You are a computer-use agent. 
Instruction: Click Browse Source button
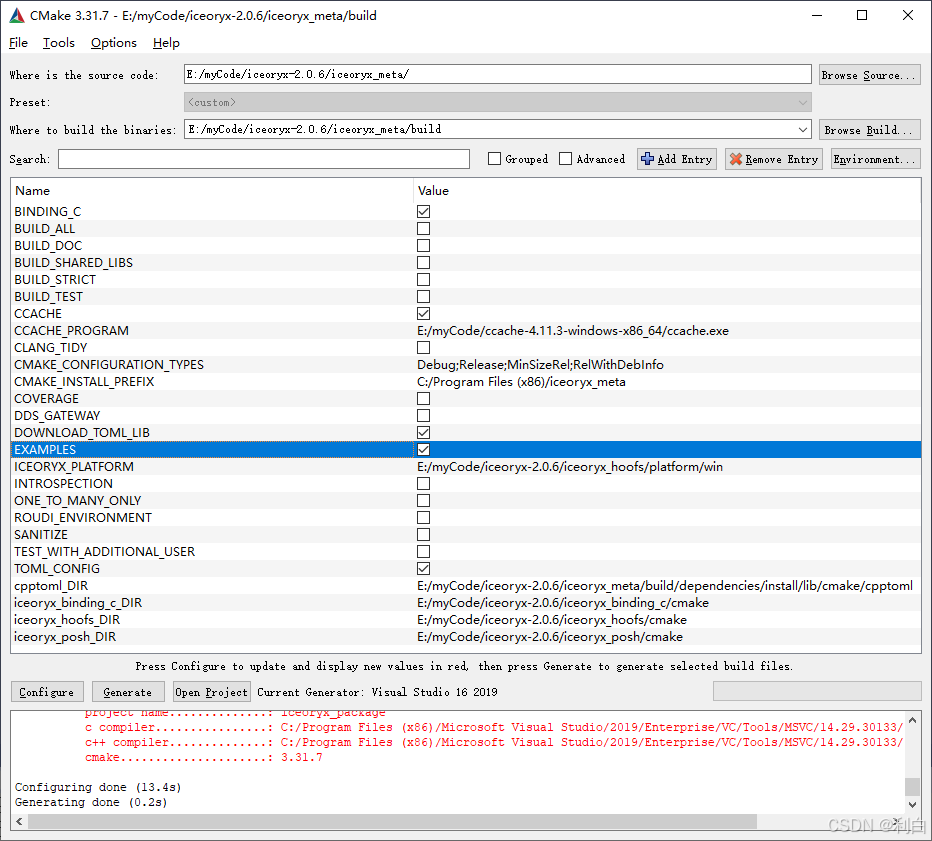pos(870,75)
